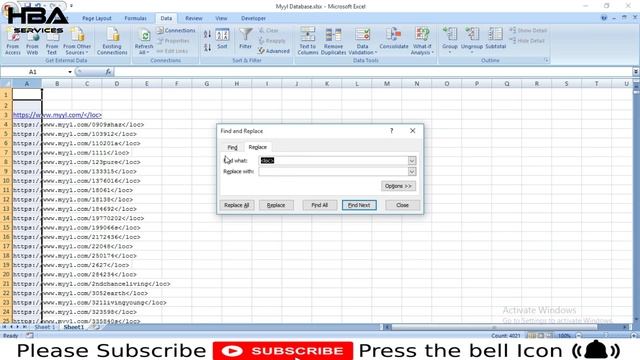Click the Replace All button
Image resolution: width=640 pixels, height=360 pixels.
click(x=237, y=205)
